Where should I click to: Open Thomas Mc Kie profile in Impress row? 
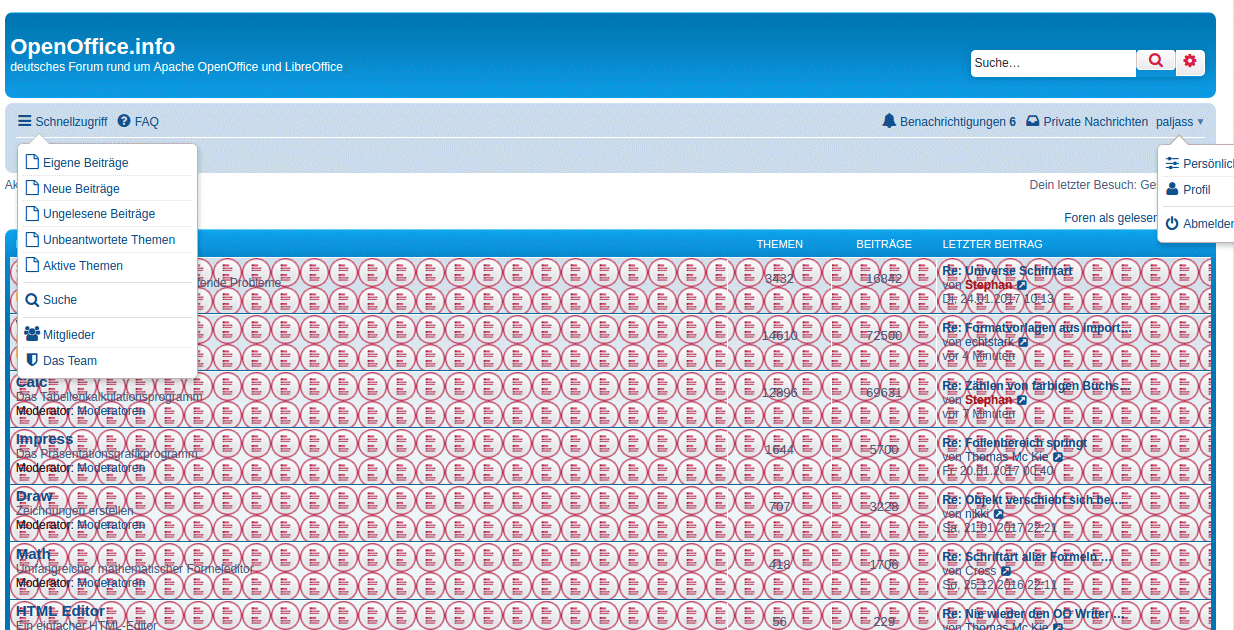click(x=1007, y=457)
